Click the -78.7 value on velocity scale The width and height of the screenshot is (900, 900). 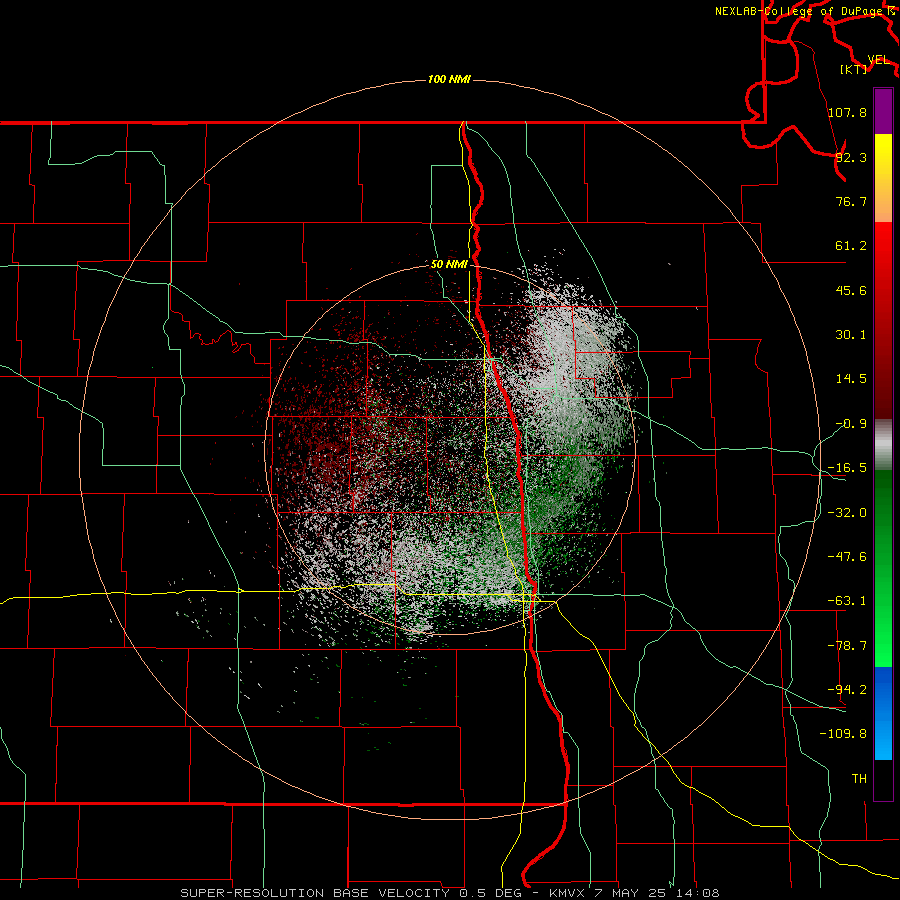pos(847,646)
